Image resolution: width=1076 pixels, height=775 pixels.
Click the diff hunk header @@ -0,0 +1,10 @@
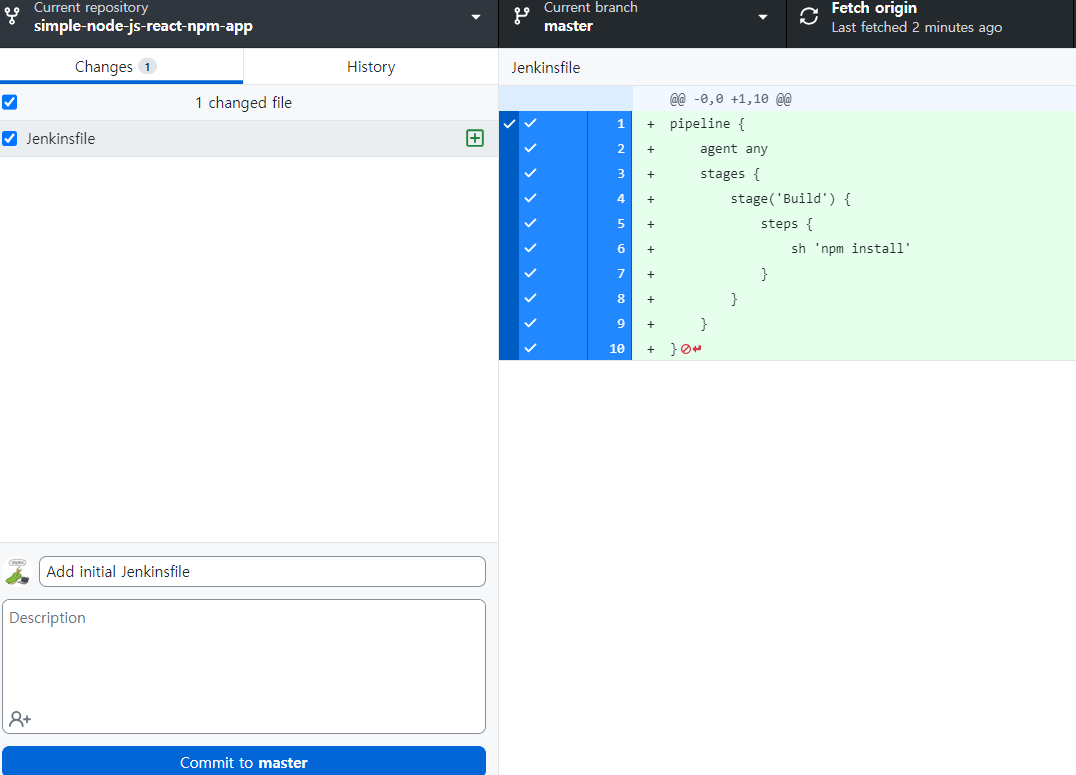coord(730,99)
